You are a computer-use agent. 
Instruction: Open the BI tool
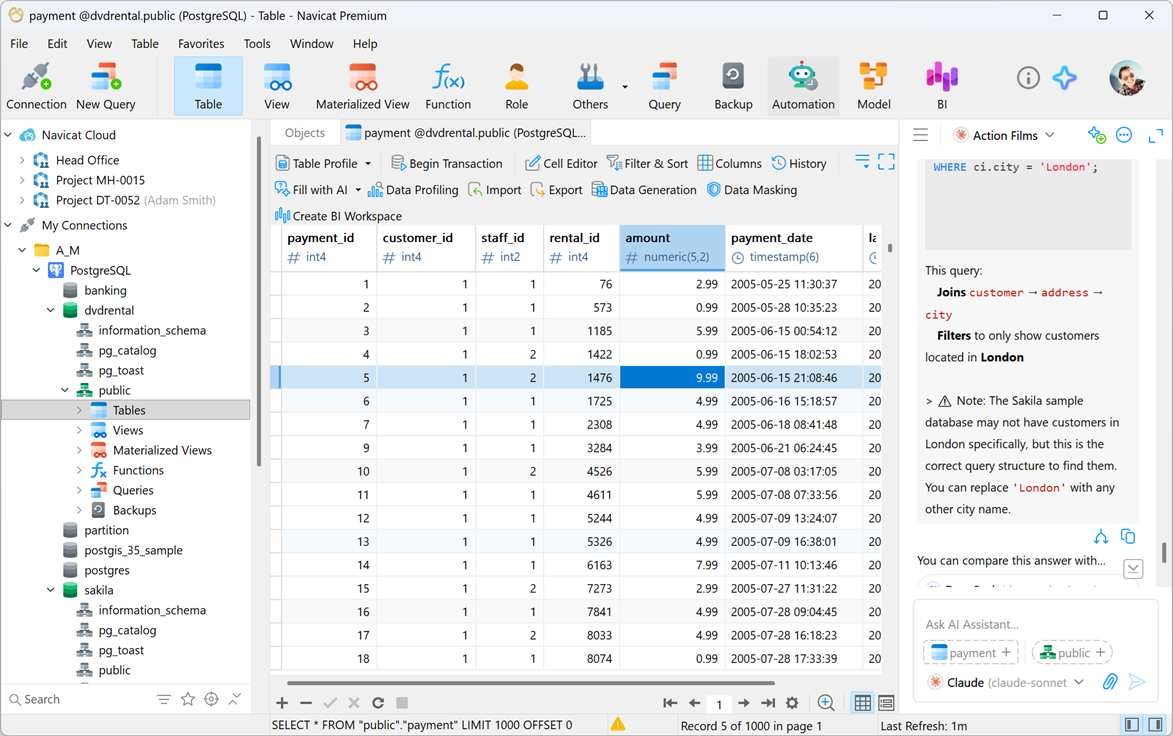click(942, 86)
